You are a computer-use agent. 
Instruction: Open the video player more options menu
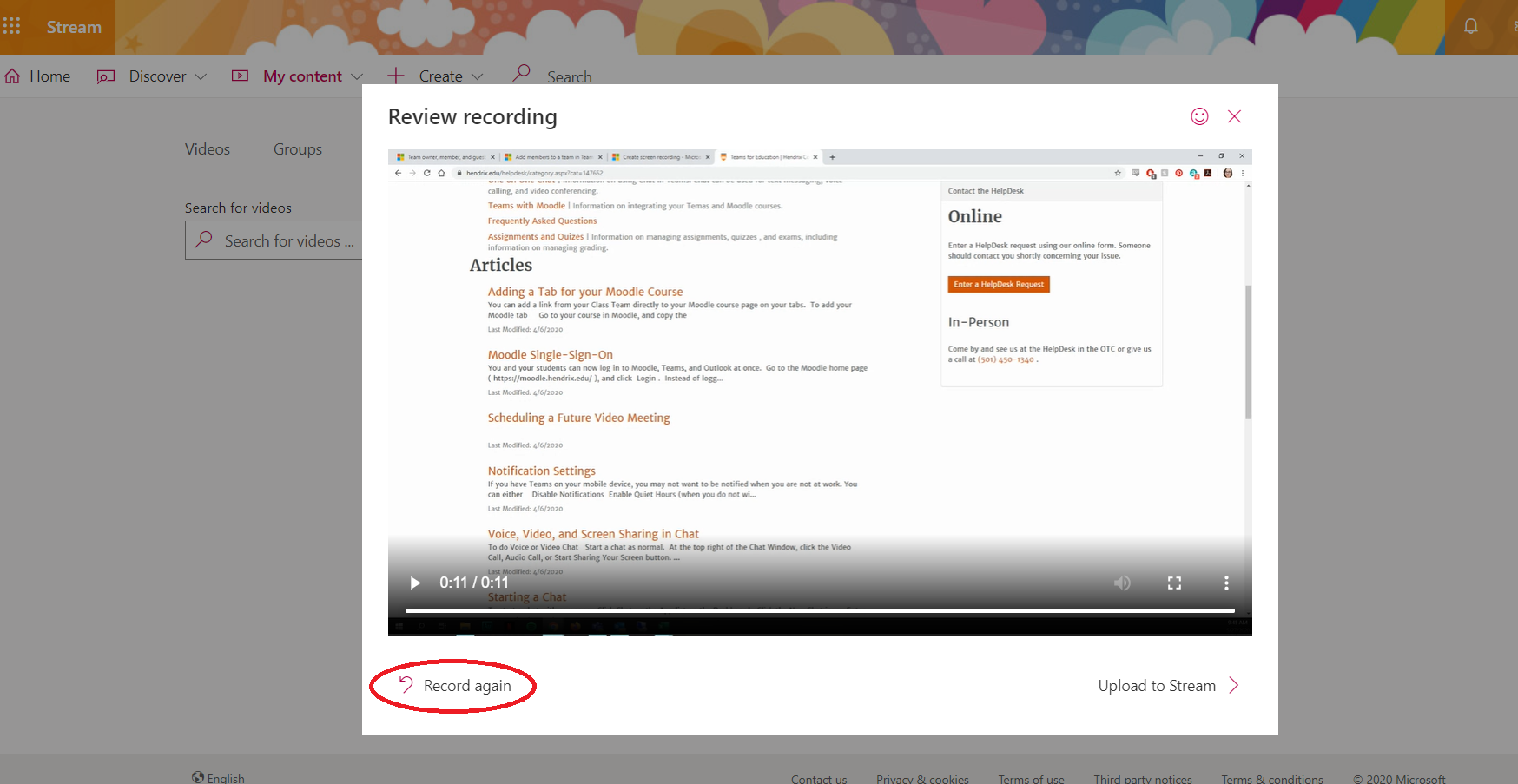click(1226, 583)
